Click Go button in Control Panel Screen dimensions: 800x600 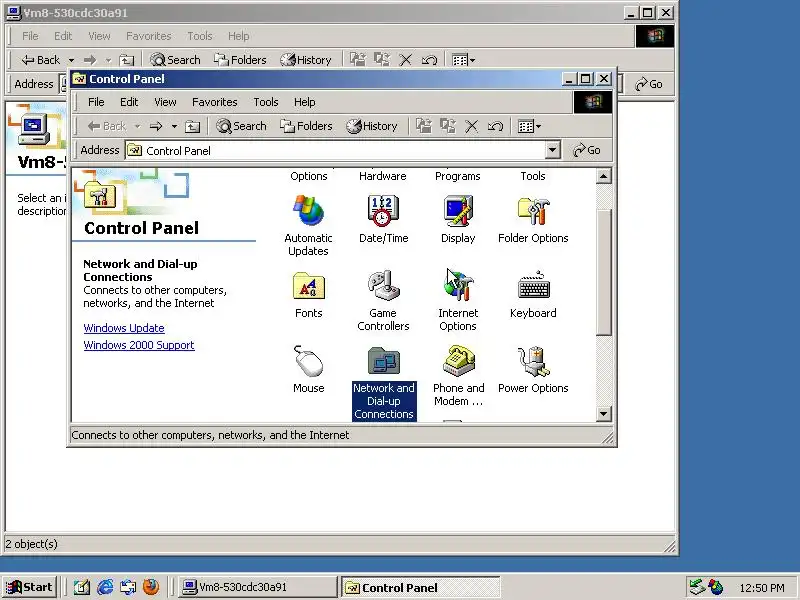click(x=586, y=151)
